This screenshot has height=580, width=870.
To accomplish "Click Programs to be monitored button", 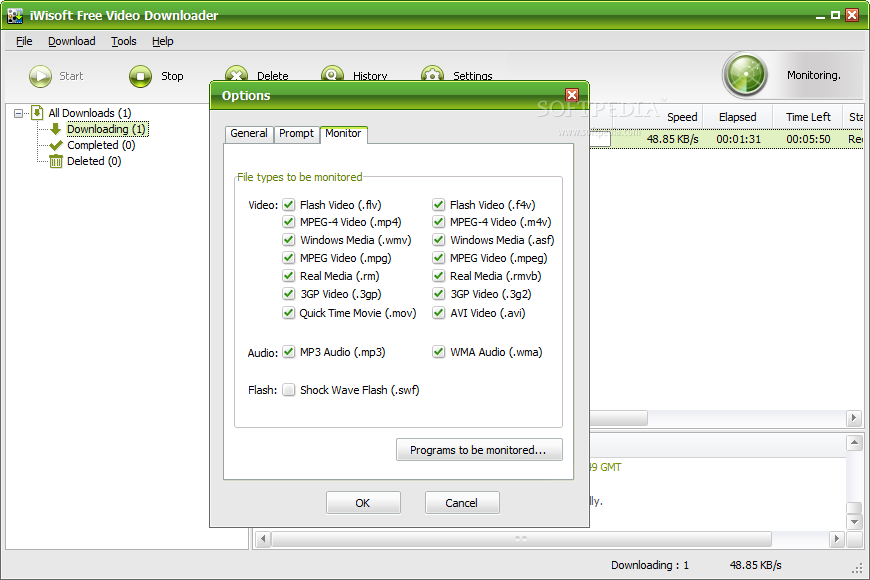I will [479, 450].
